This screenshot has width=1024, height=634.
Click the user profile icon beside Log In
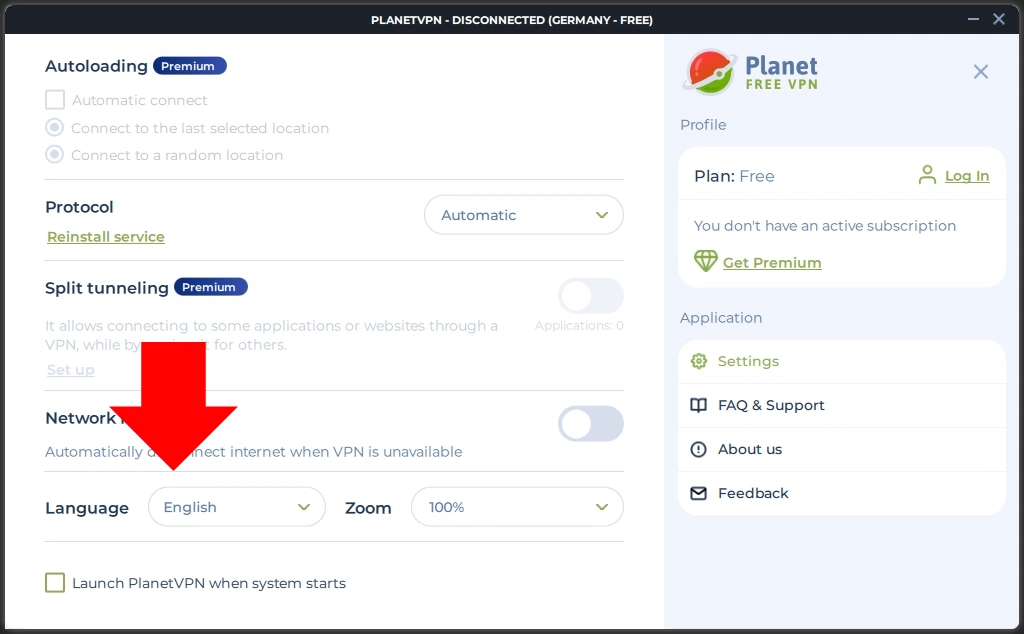927,175
